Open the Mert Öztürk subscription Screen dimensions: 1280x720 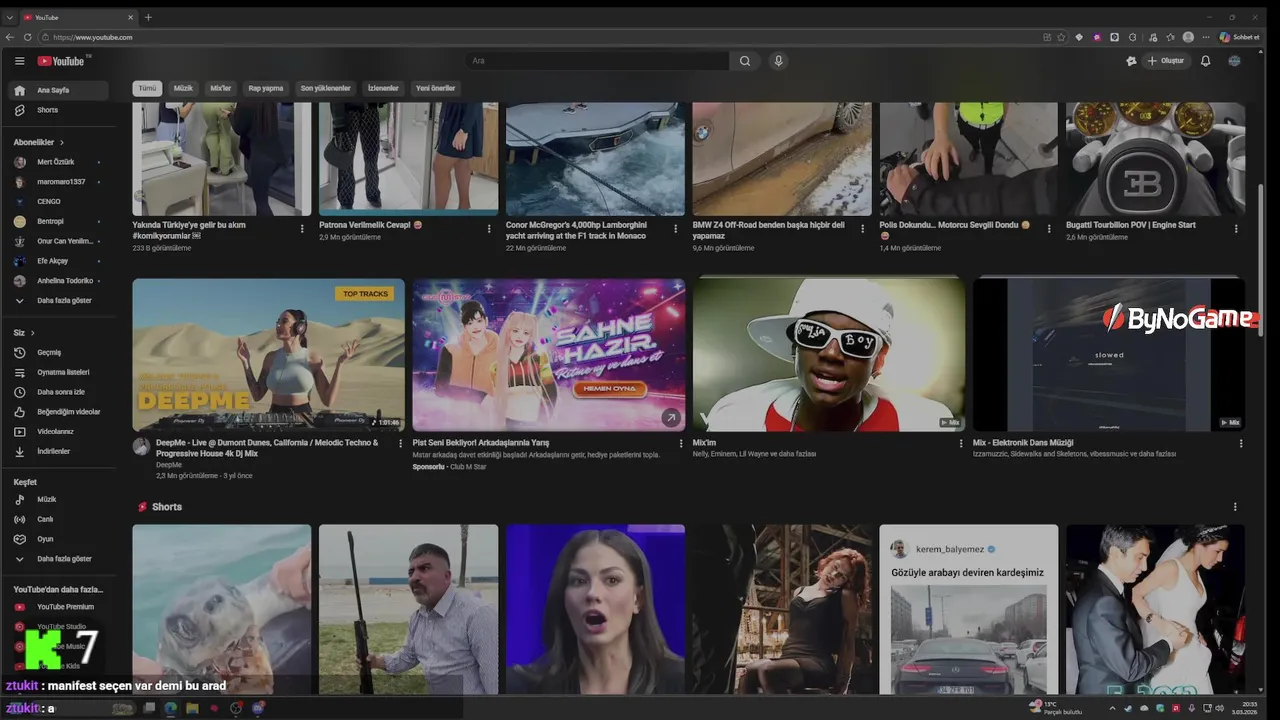pos(58,162)
